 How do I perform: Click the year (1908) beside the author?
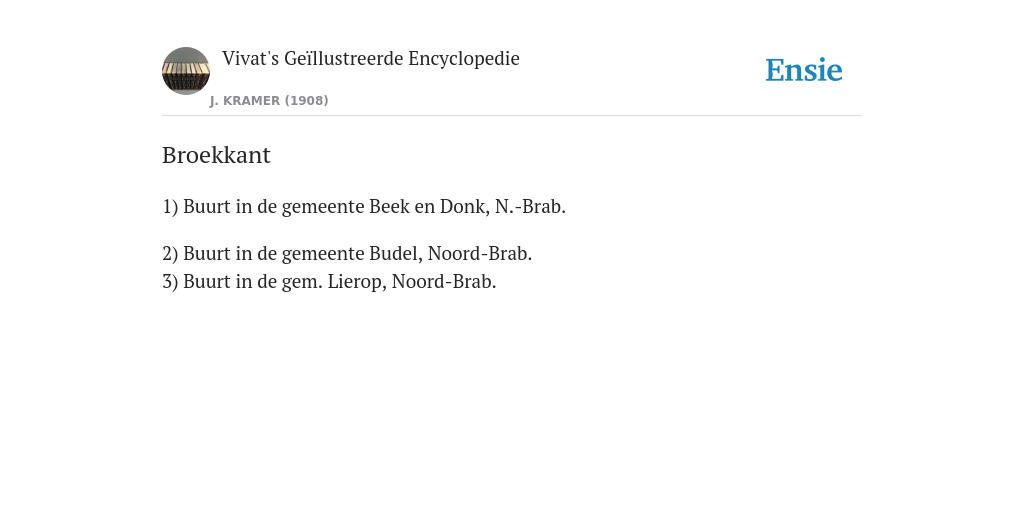(306, 101)
